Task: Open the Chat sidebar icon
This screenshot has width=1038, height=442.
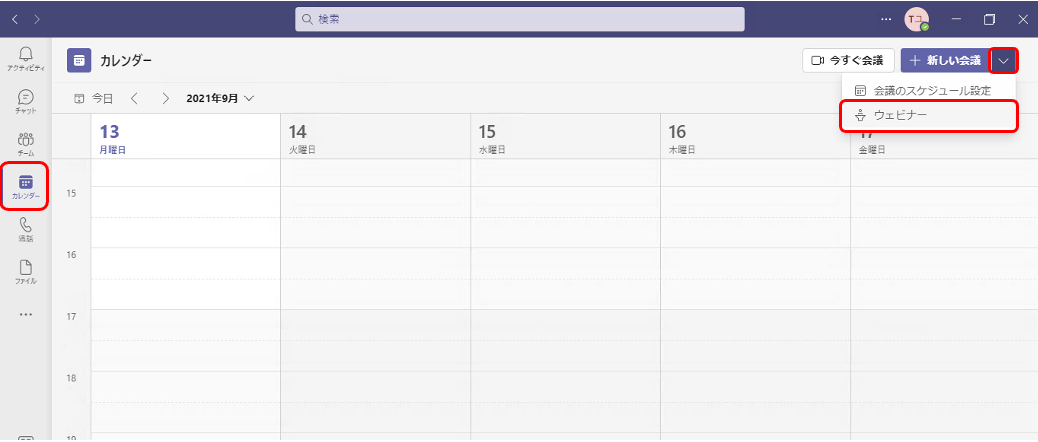Action: pos(26,101)
